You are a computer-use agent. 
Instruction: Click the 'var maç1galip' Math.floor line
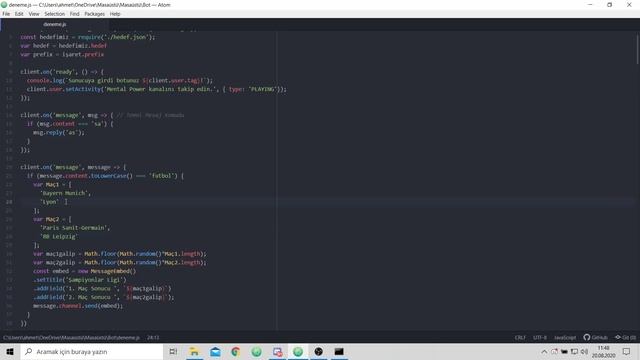click(x=120, y=254)
